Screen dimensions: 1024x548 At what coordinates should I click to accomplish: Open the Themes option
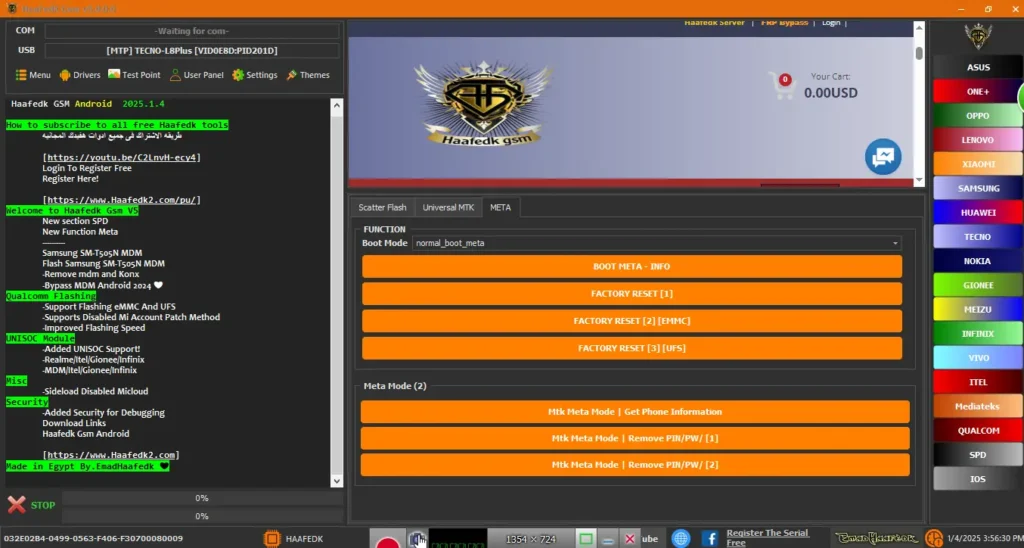(x=308, y=75)
